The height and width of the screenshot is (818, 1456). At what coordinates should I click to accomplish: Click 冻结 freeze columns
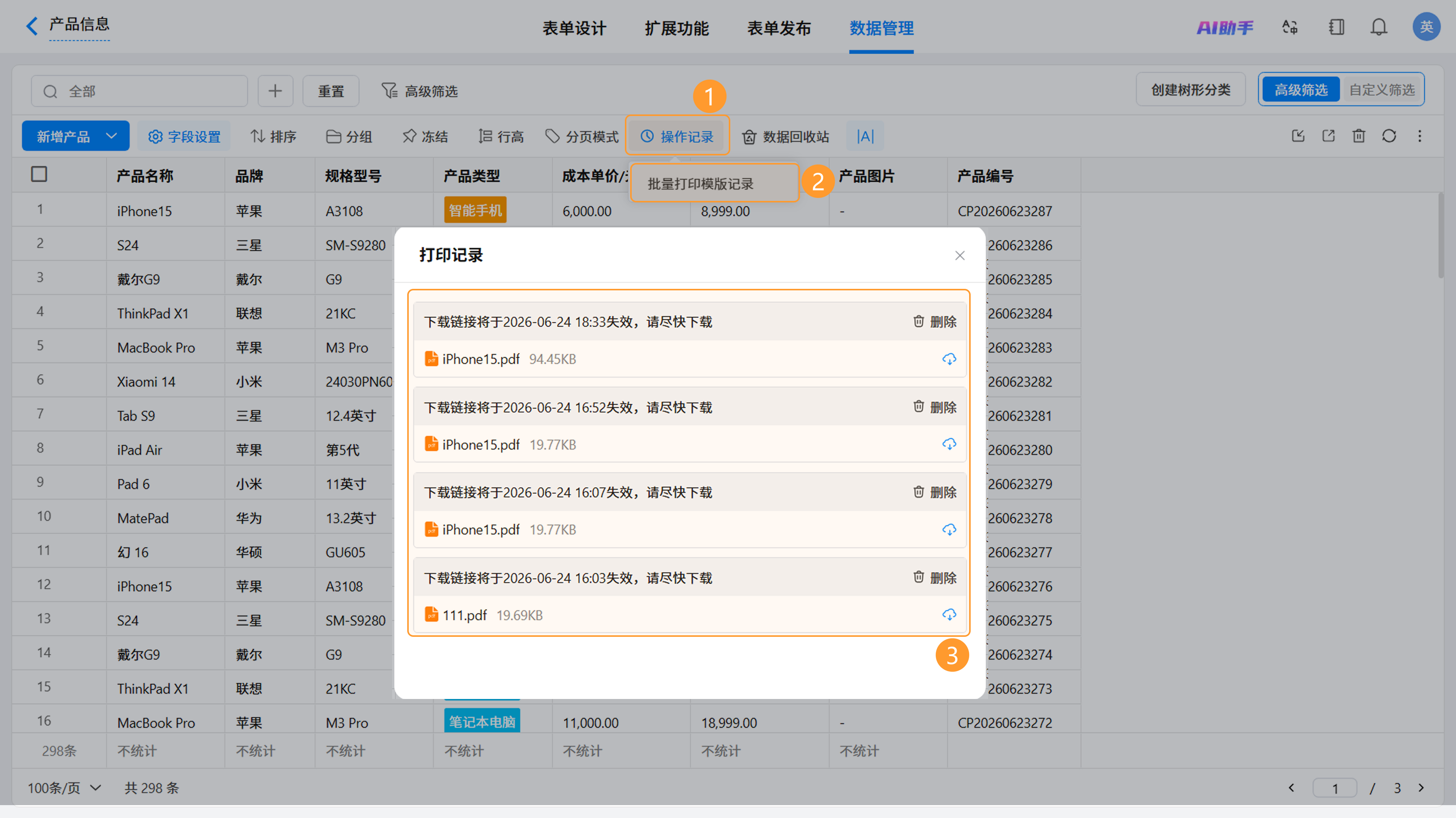click(x=425, y=136)
